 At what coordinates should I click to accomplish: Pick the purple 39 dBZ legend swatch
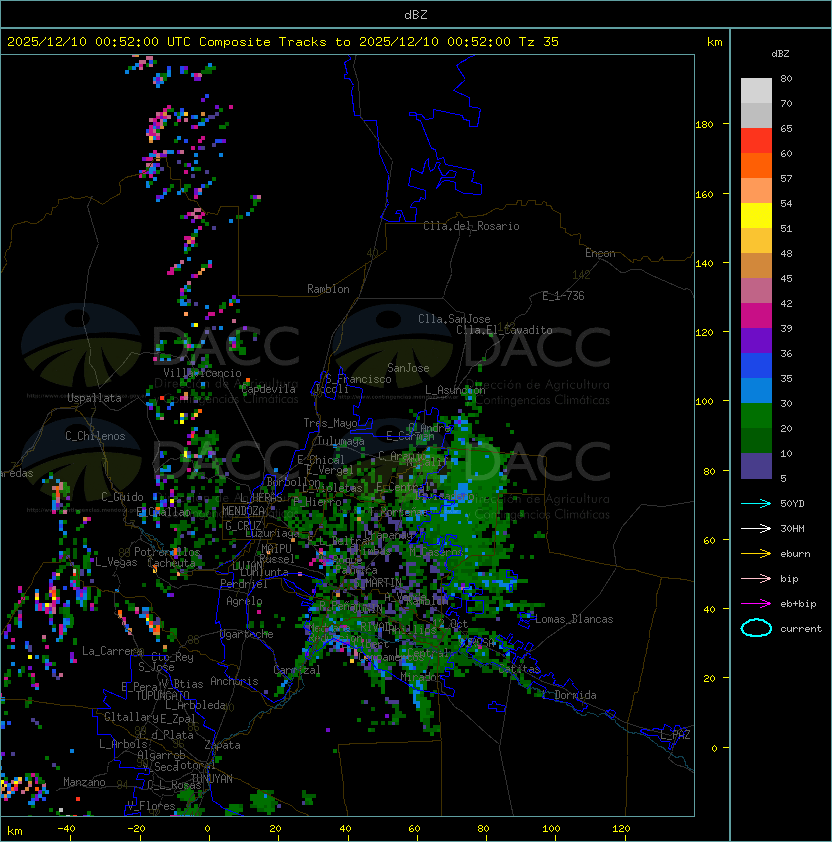tap(756, 340)
